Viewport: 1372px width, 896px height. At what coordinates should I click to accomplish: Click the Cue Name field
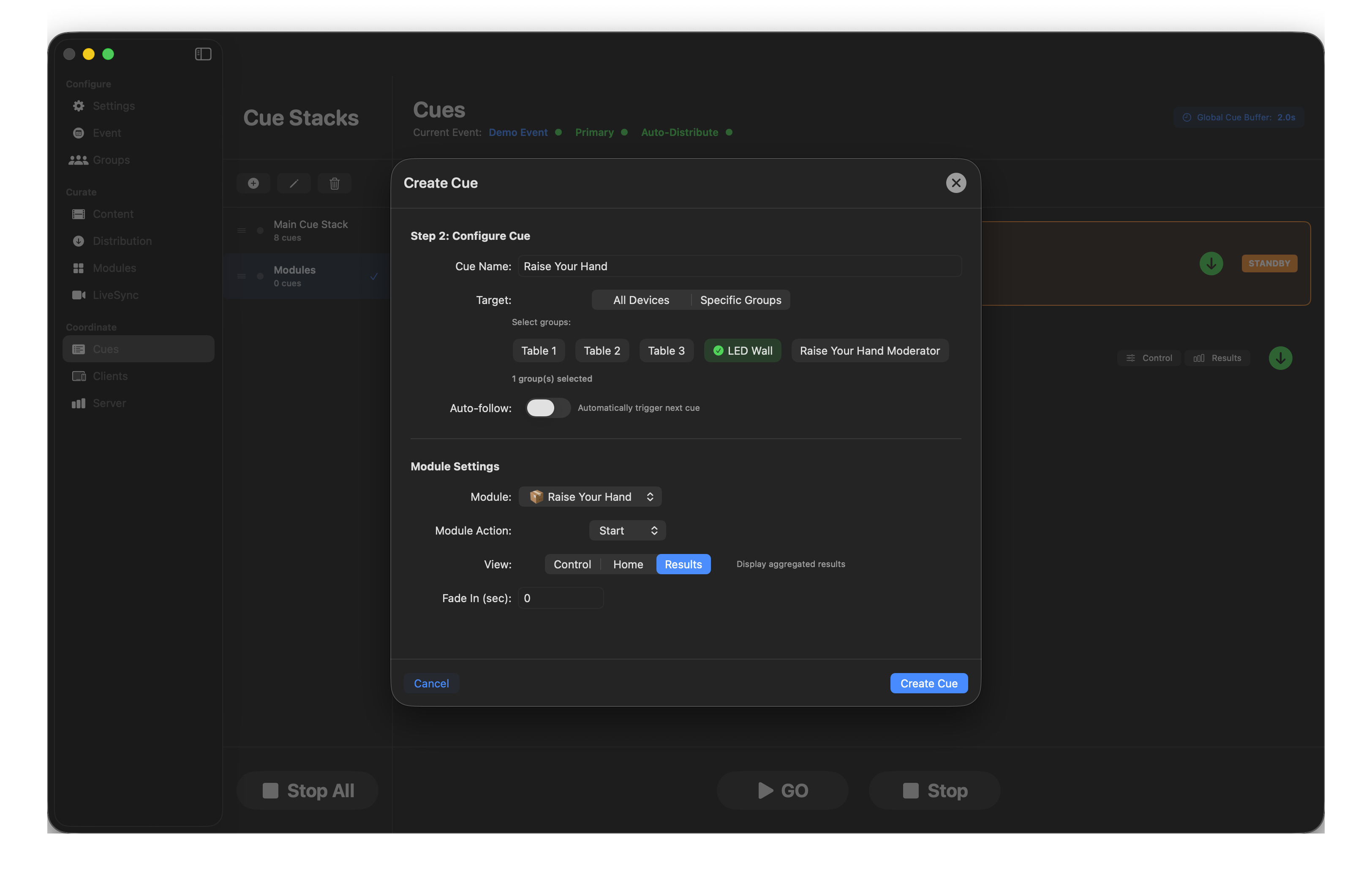[740, 267]
